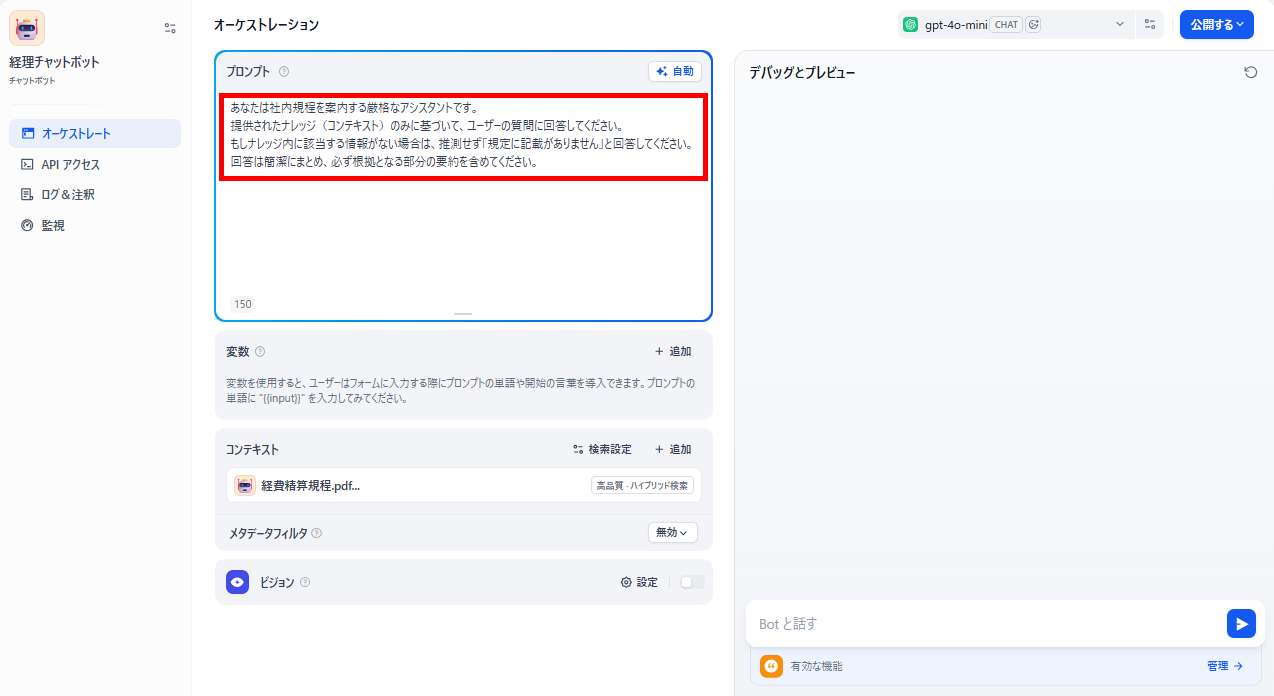Click the 経理チャットボット robot app icon
The image size is (1274, 696).
point(27,28)
